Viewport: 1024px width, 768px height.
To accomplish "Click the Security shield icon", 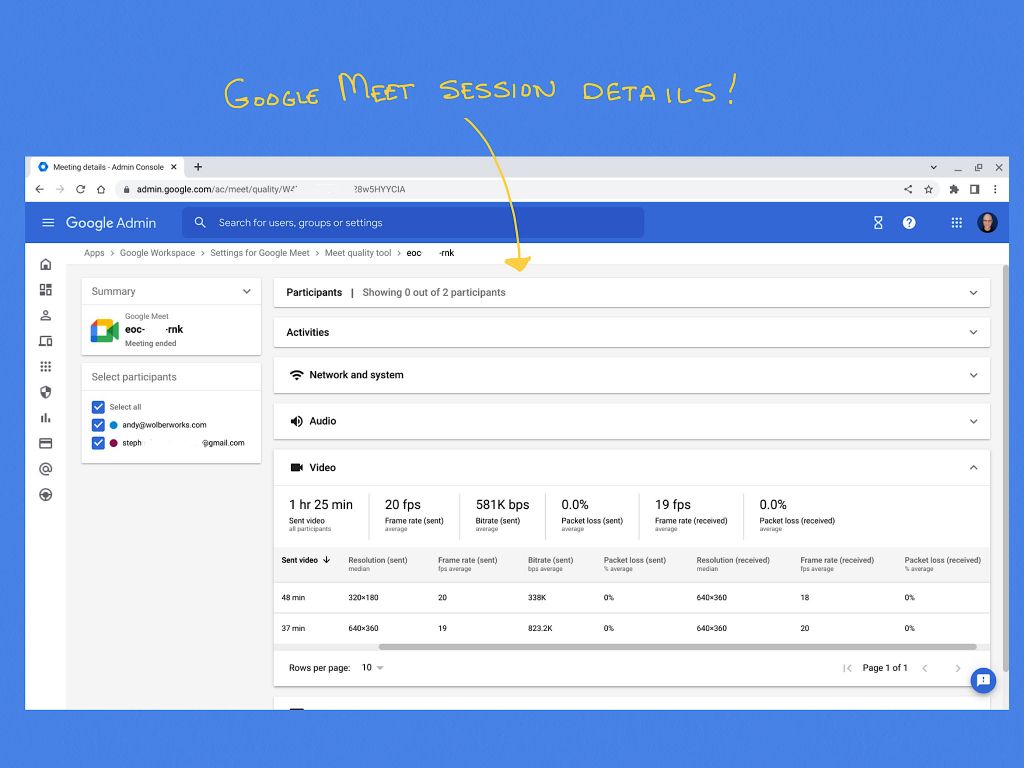I will click(45, 392).
